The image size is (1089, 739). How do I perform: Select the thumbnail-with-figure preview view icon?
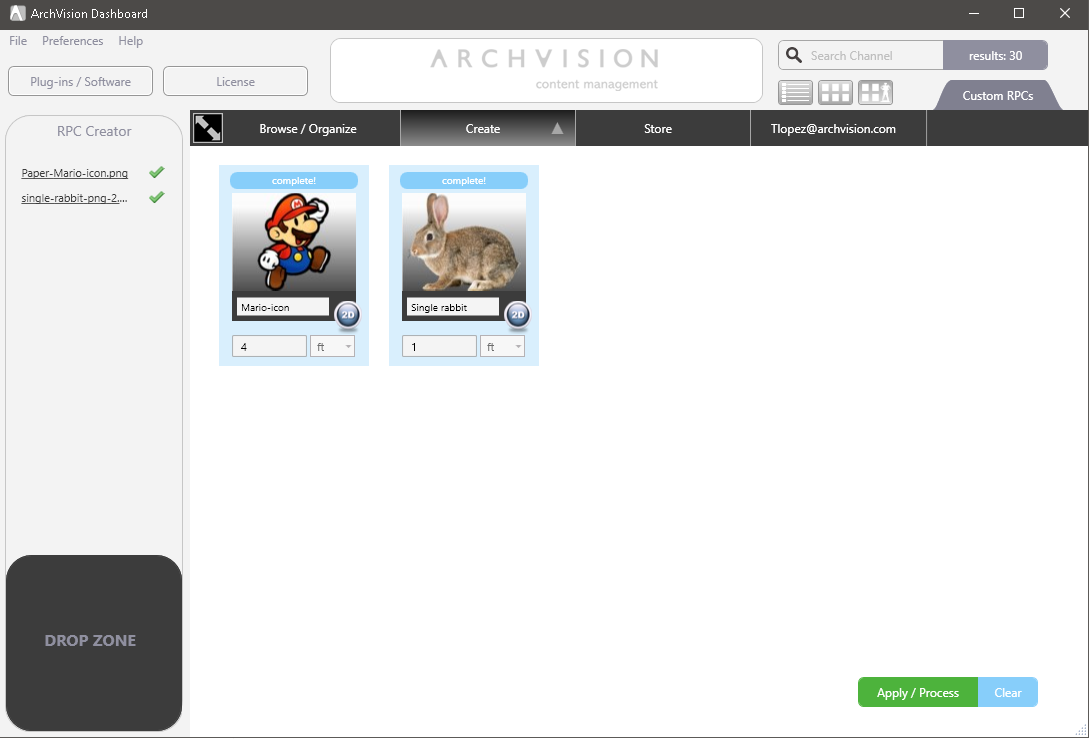click(875, 92)
